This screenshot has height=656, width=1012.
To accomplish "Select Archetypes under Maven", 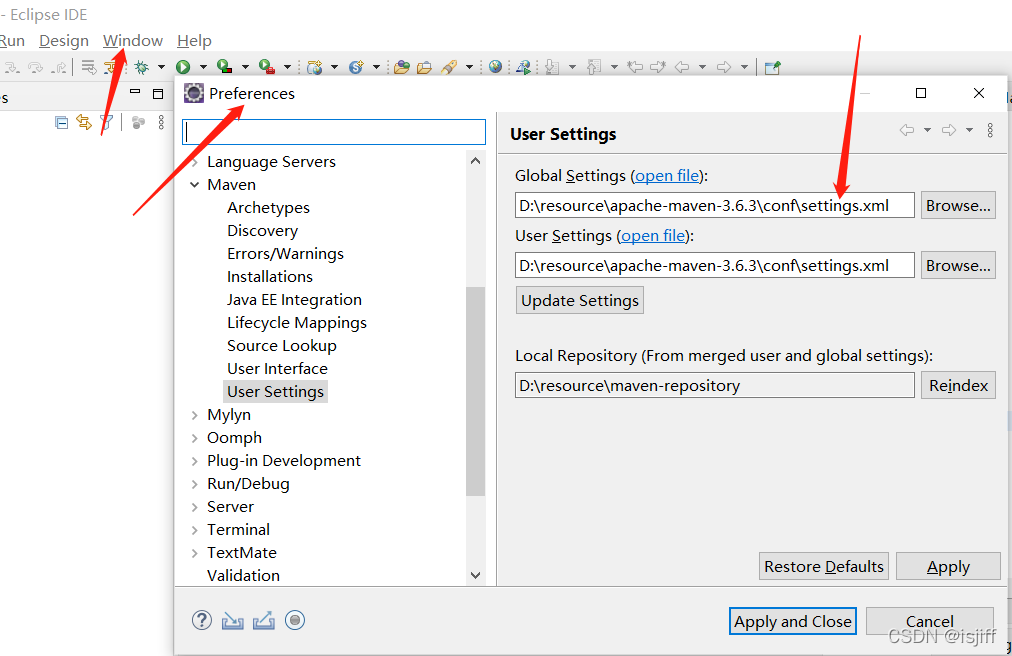I will 268,208.
